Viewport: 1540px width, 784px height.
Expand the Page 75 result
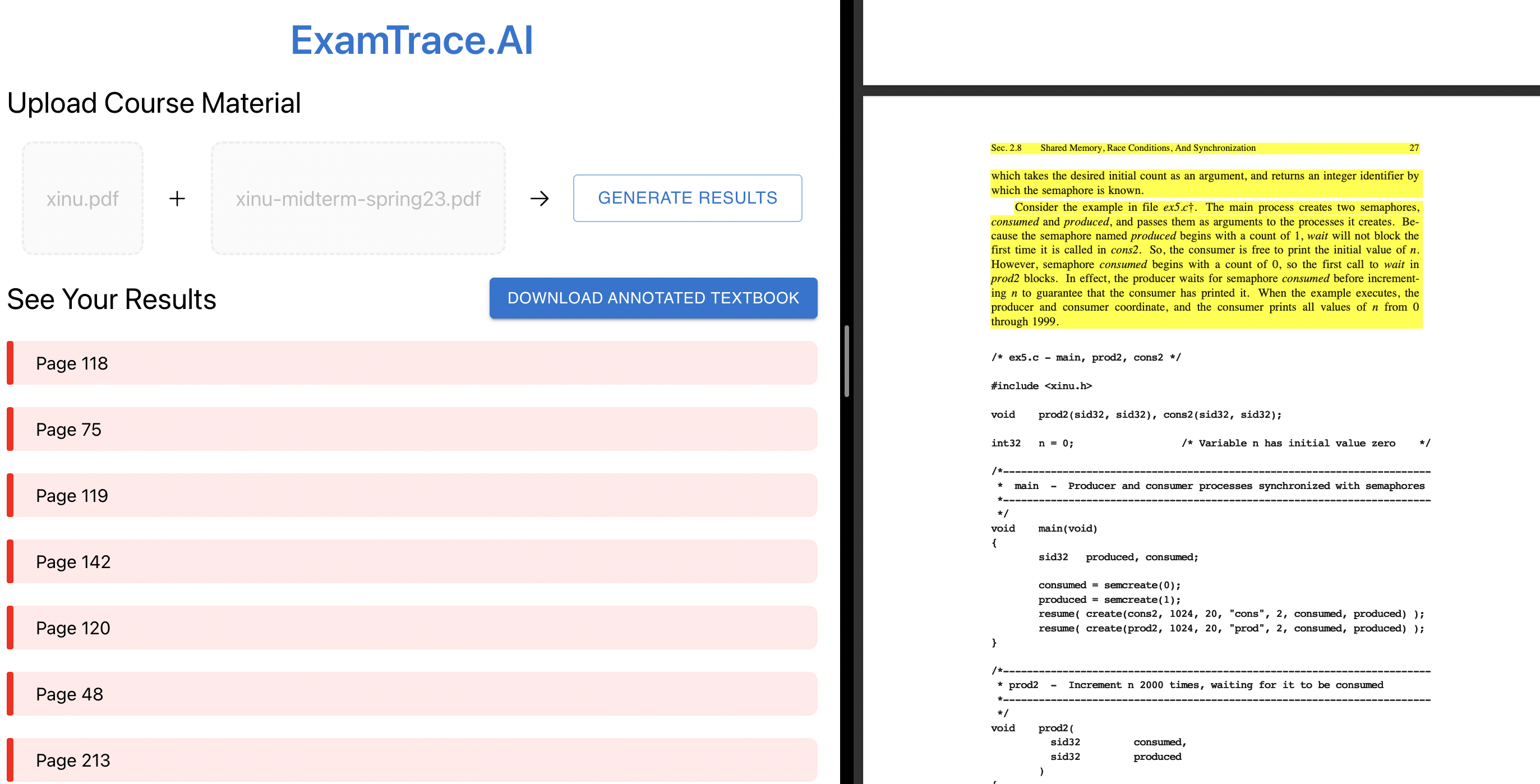tap(411, 430)
